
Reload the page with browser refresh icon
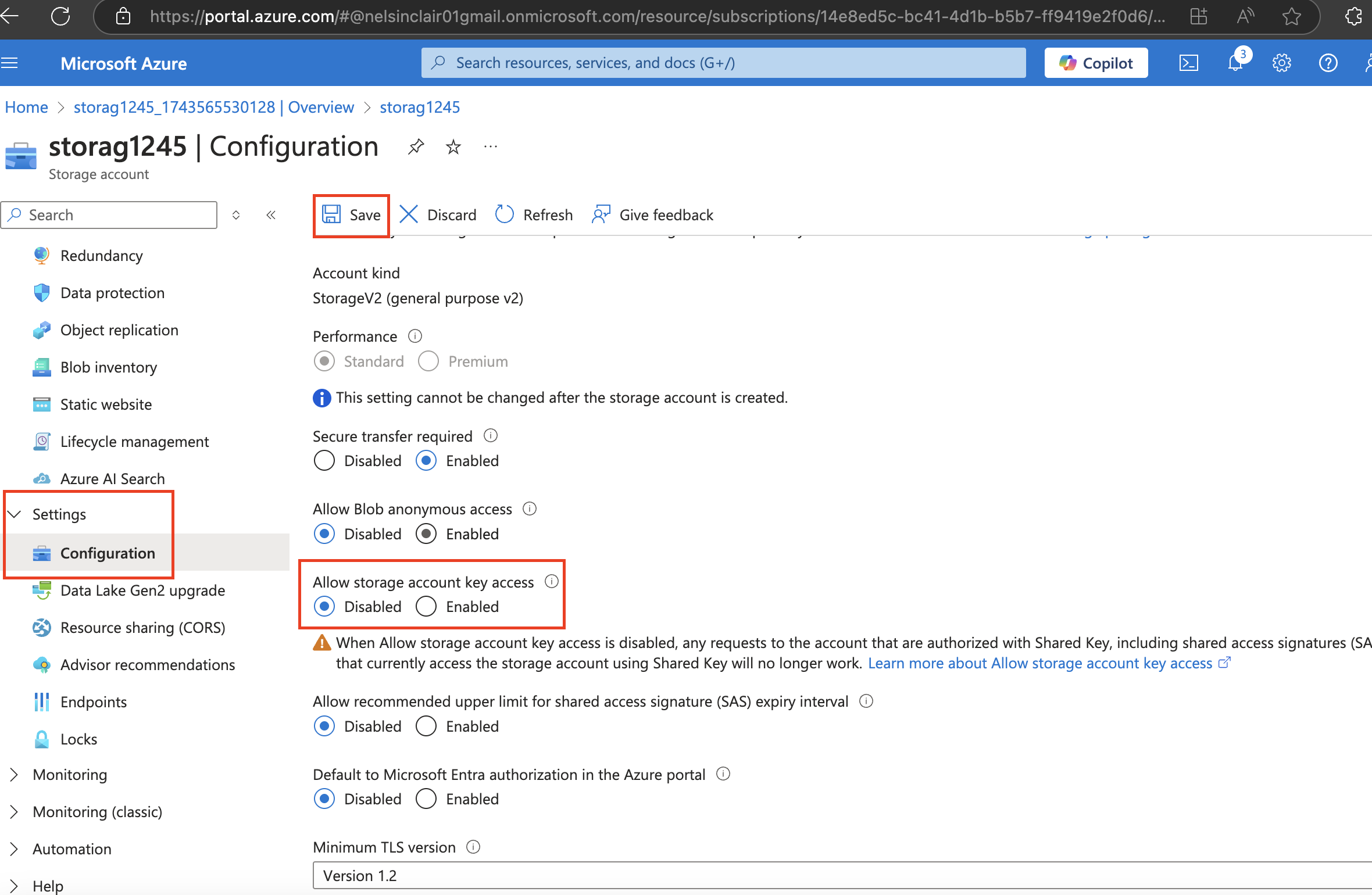[x=60, y=16]
